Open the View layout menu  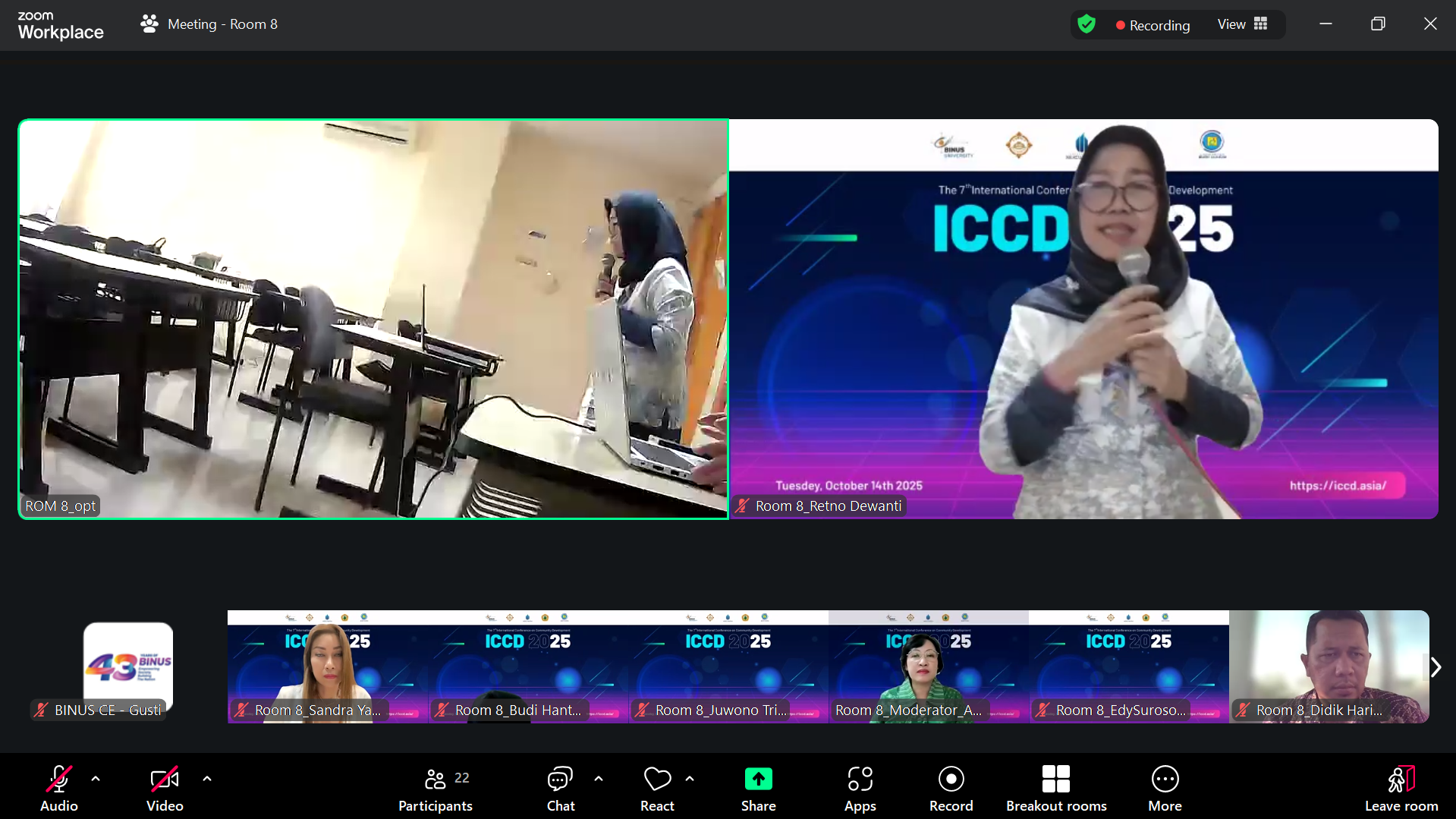tap(1242, 24)
